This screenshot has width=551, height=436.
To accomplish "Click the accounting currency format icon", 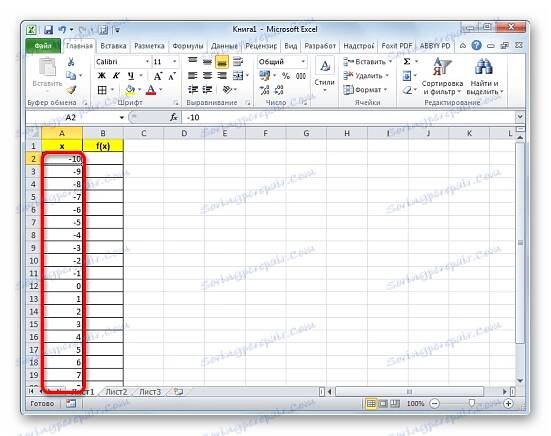I will (265, 76).
